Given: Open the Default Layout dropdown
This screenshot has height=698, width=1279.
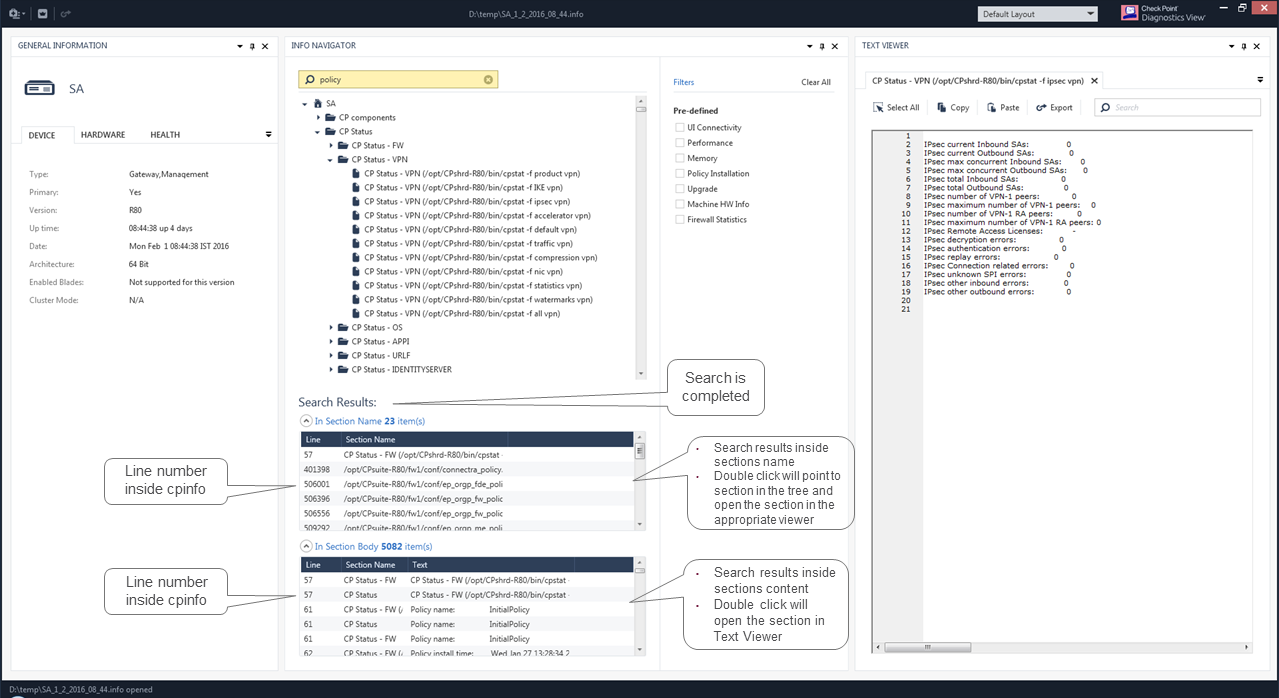Looking at the screenshot, I should [x=1037, y=14].
